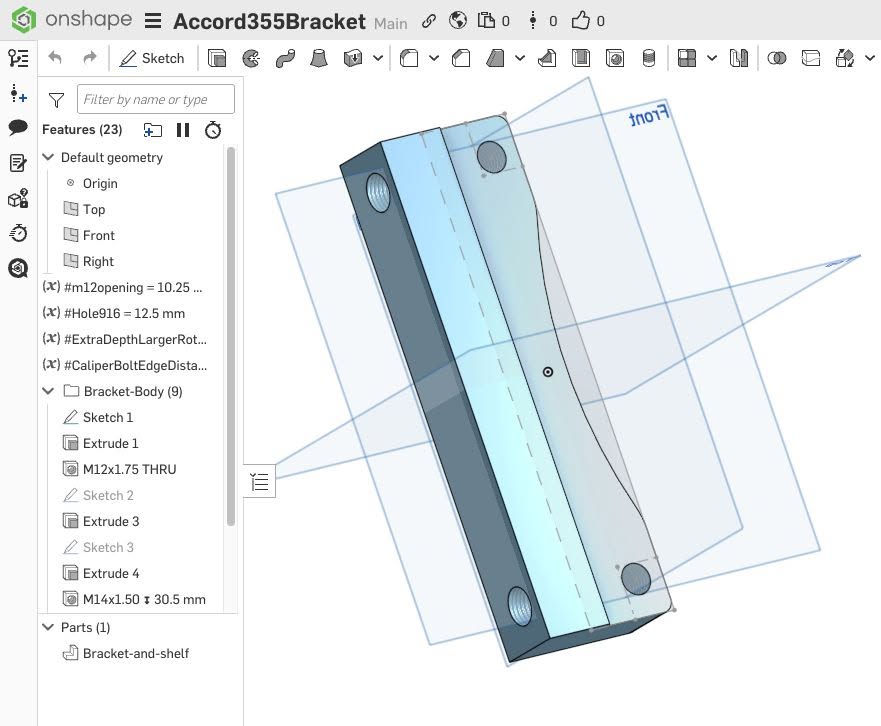Select the Revolve tool
This screenshot has height=726, width=881.
tap(251, 58)
